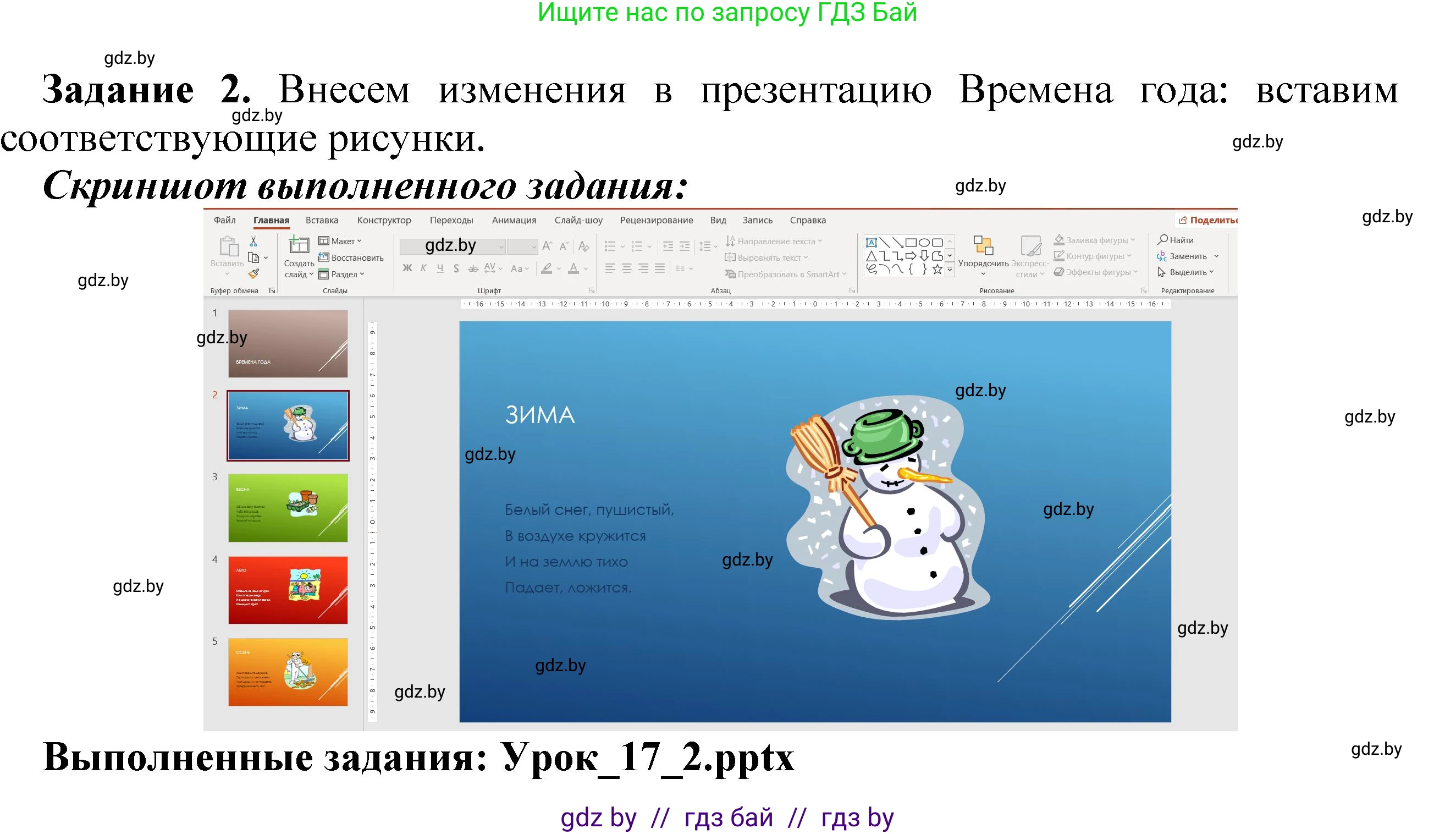Select slide 3 green Весна thumbnail
The width and height of the screenshot is (1456, 834).
288,508
